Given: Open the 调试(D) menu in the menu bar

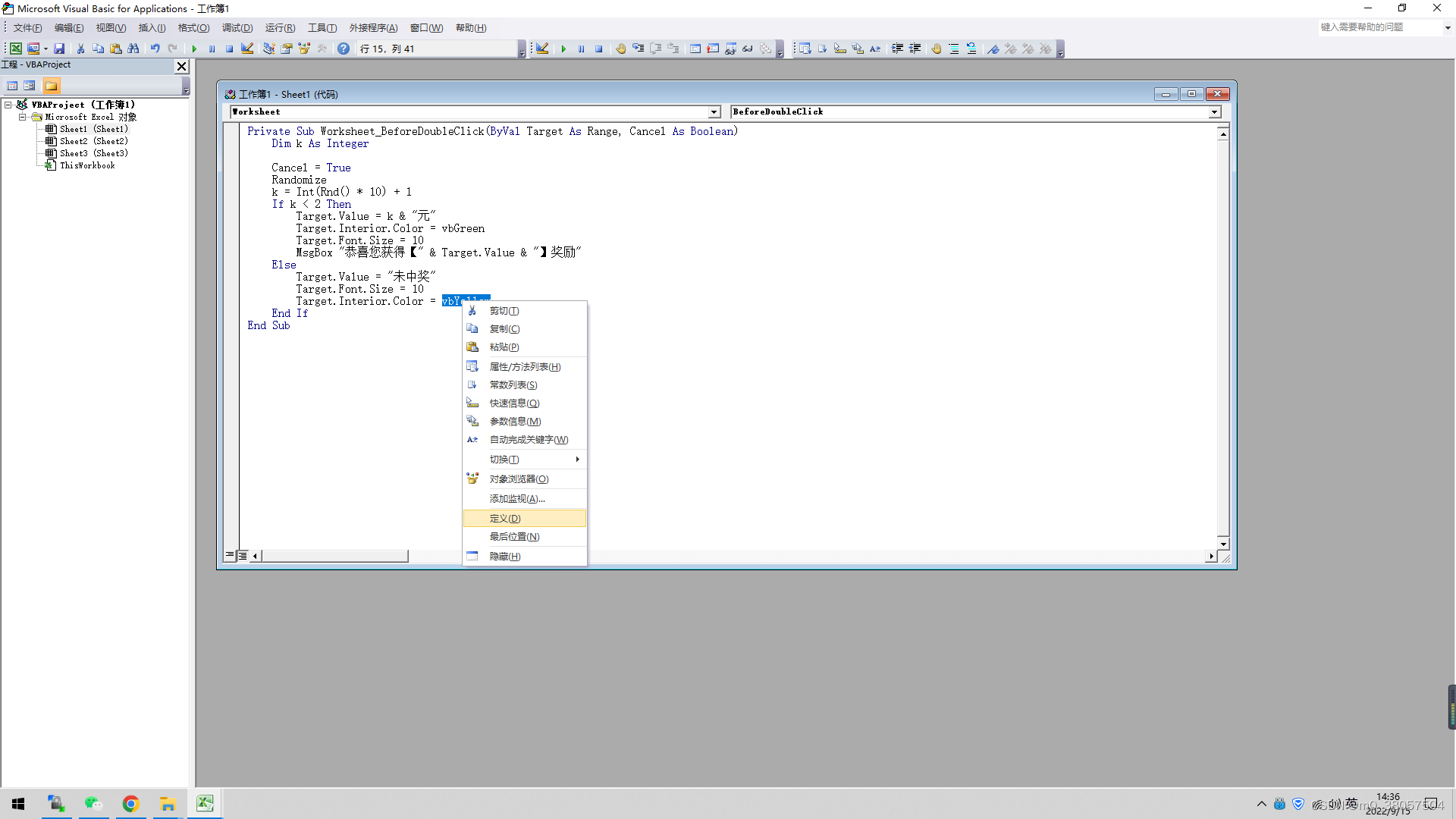Looking at the screenshot, I should pyautogui.click(x=237, y=28).
